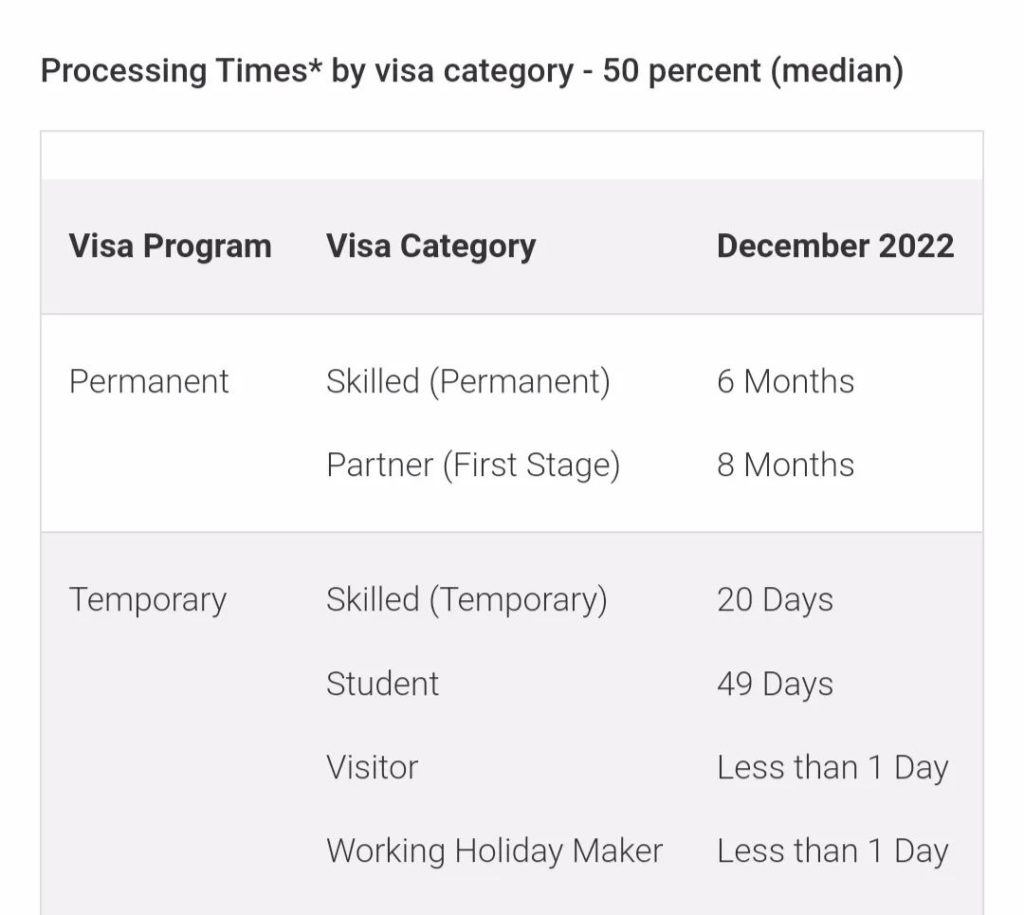Click the Skilled (Temporary) category
This screenshot has height=915, width=1024.
pyautogui.click(x=466, y=600)
